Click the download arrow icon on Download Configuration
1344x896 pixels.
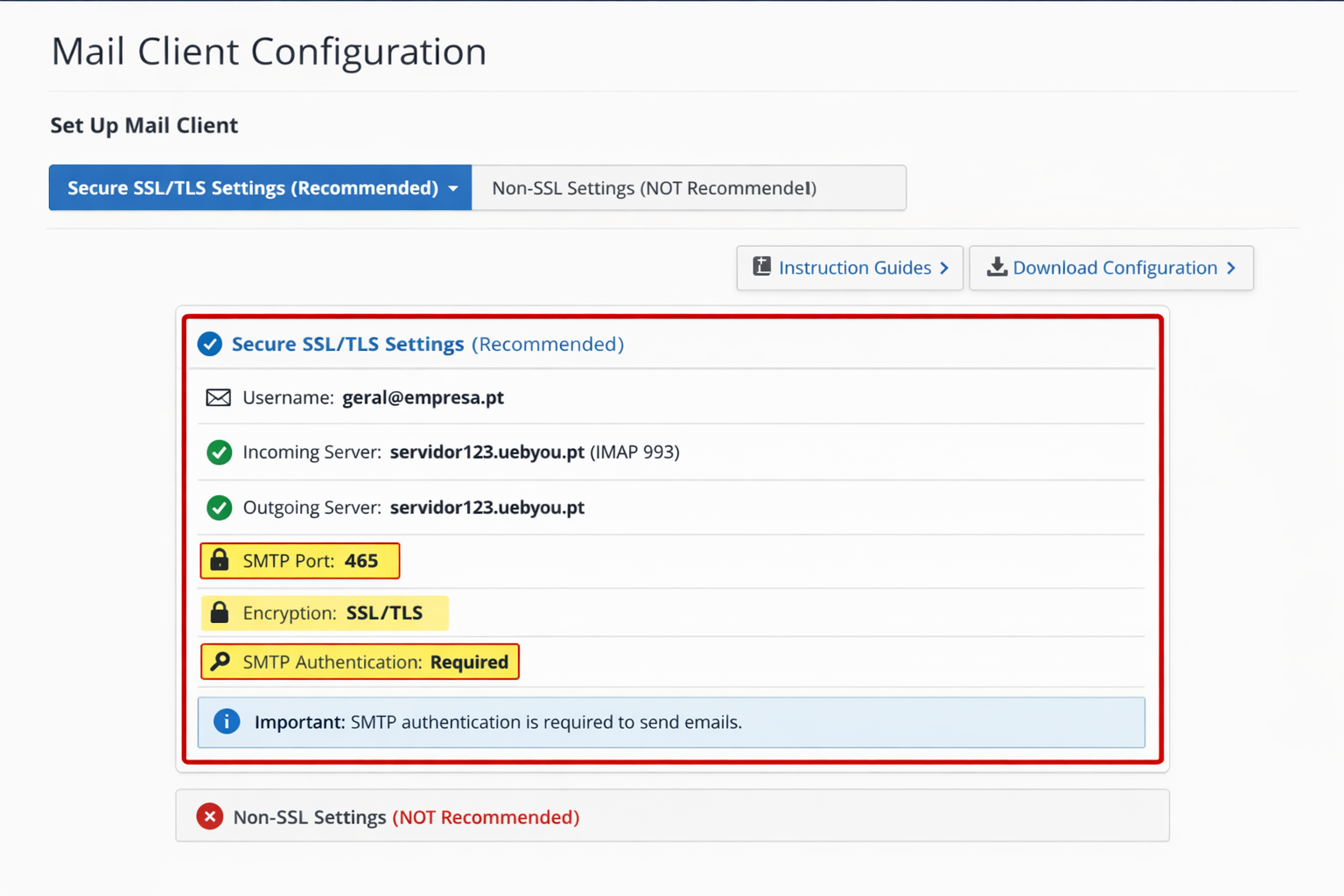[x=997, y=267]
